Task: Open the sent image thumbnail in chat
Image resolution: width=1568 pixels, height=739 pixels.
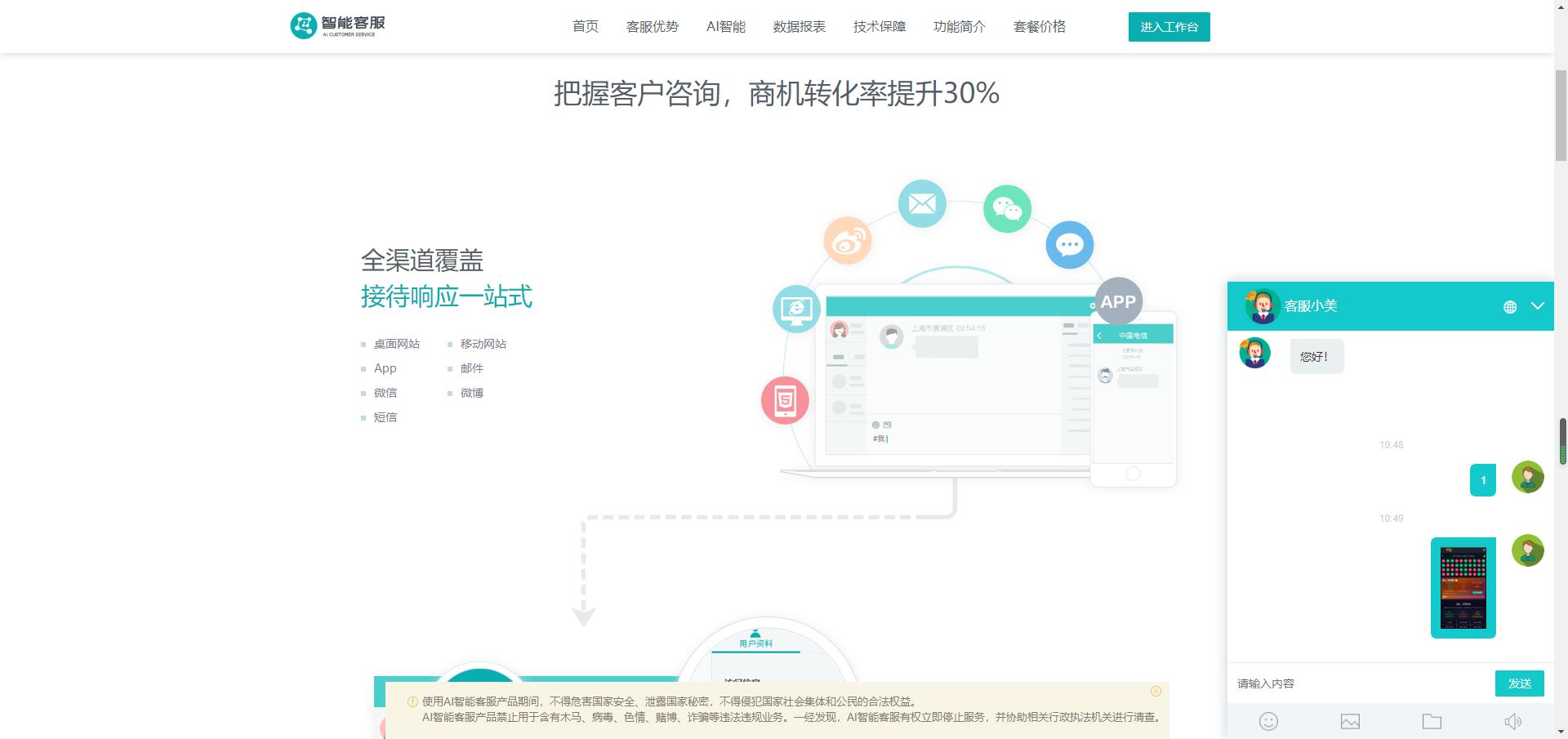Action: (1463, 588)
